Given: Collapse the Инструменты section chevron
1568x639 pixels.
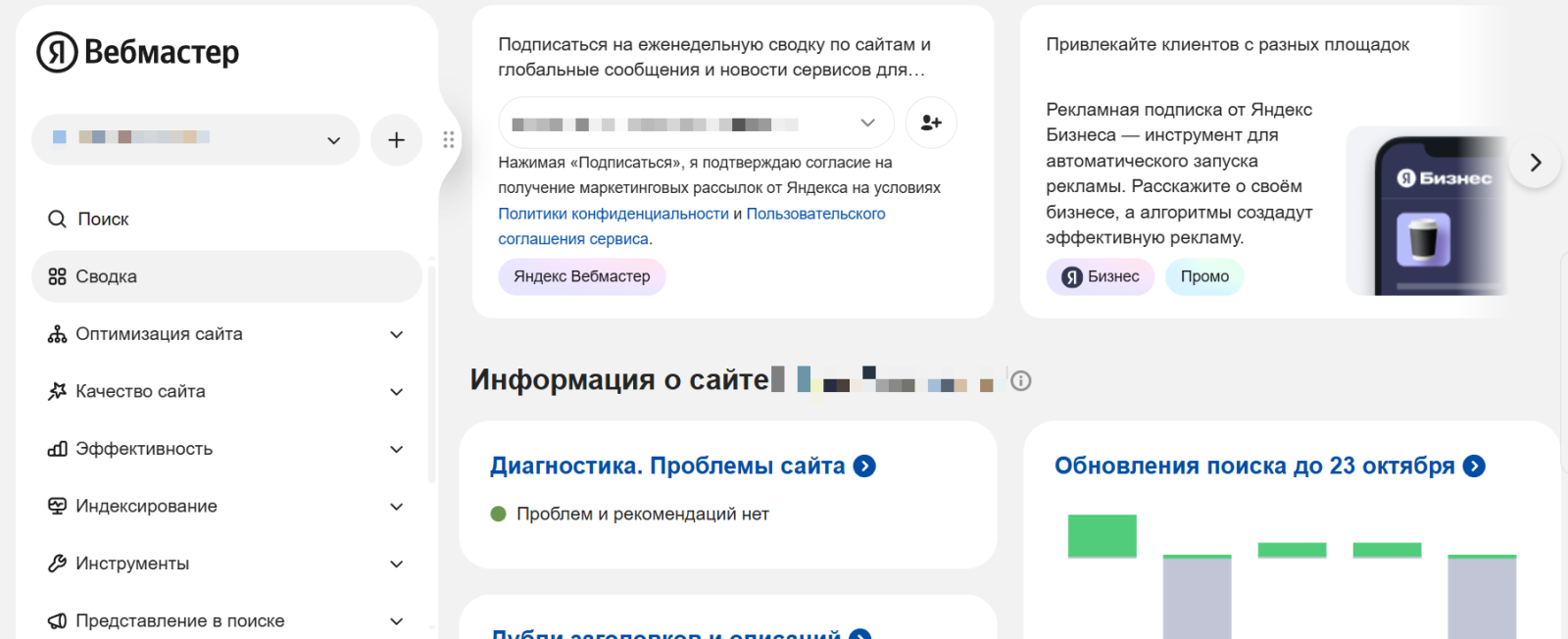Looking at the screenshot, I should 396,564.
